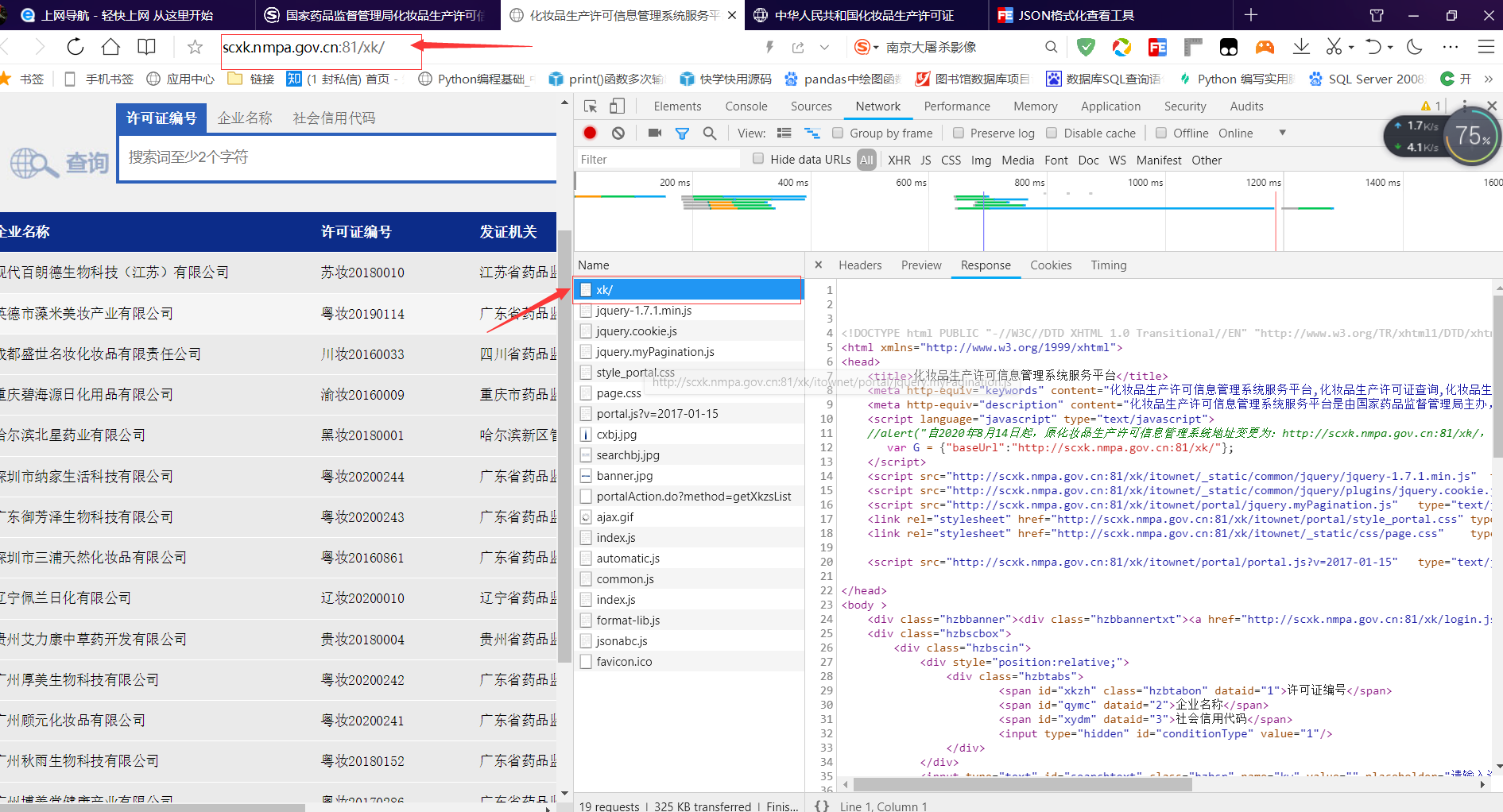This screenshot has width=1503, height=812.
Task: Bookmark page with the star icon
Action: point(195,48)
